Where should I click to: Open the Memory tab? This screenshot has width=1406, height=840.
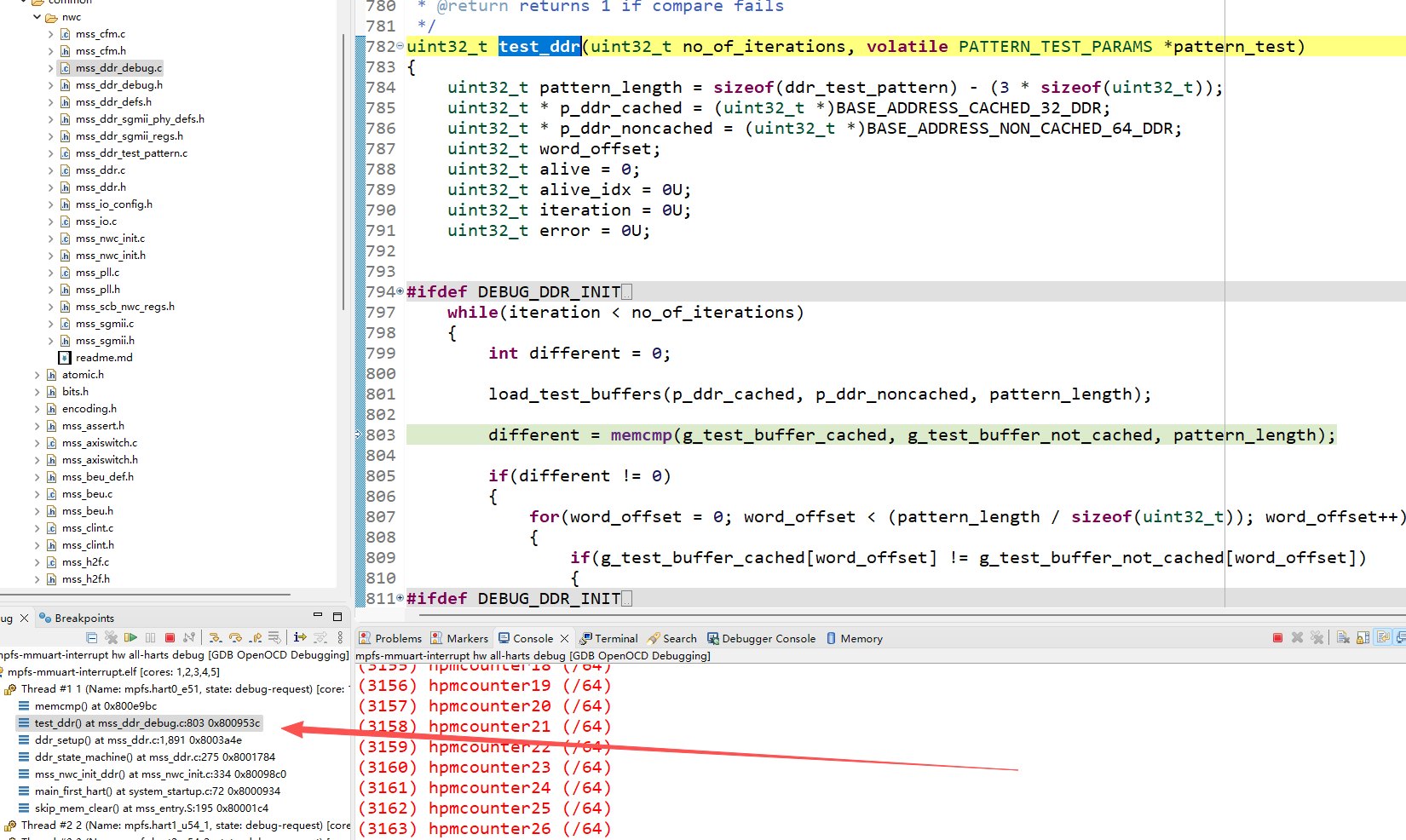click(854, 638)
